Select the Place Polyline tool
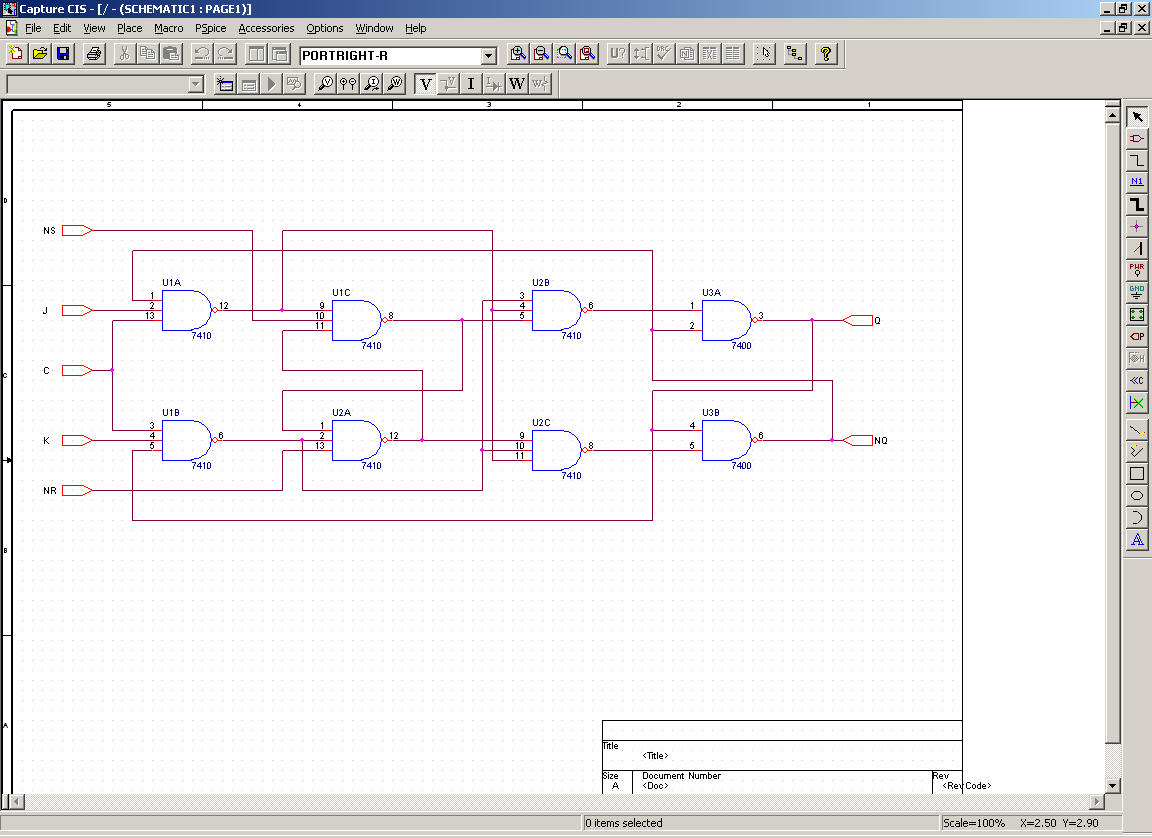 1137,452
